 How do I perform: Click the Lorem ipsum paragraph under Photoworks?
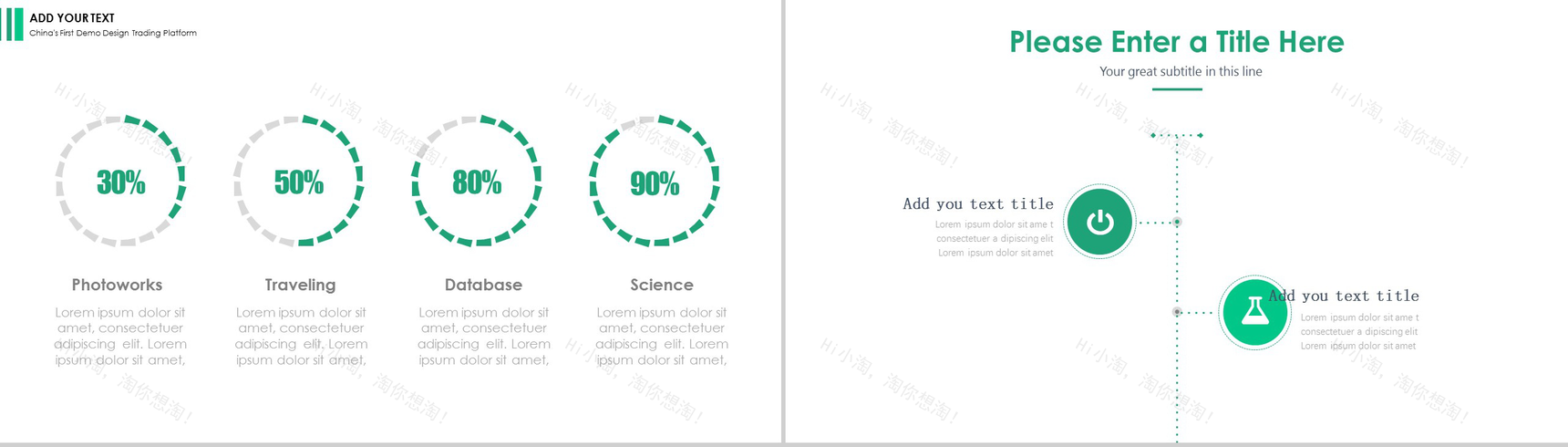119,336
